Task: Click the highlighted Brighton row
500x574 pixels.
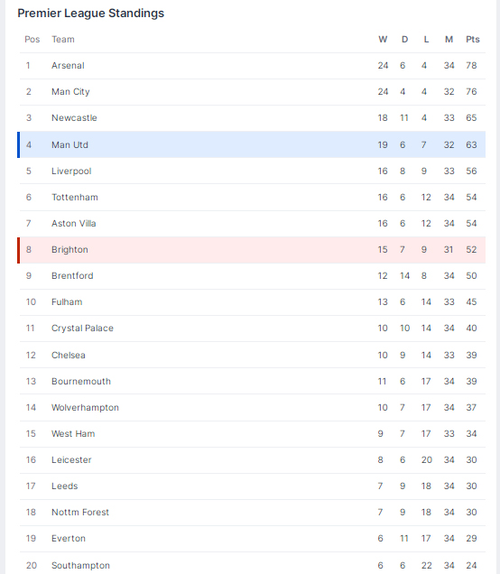Action: click(253, 250)
